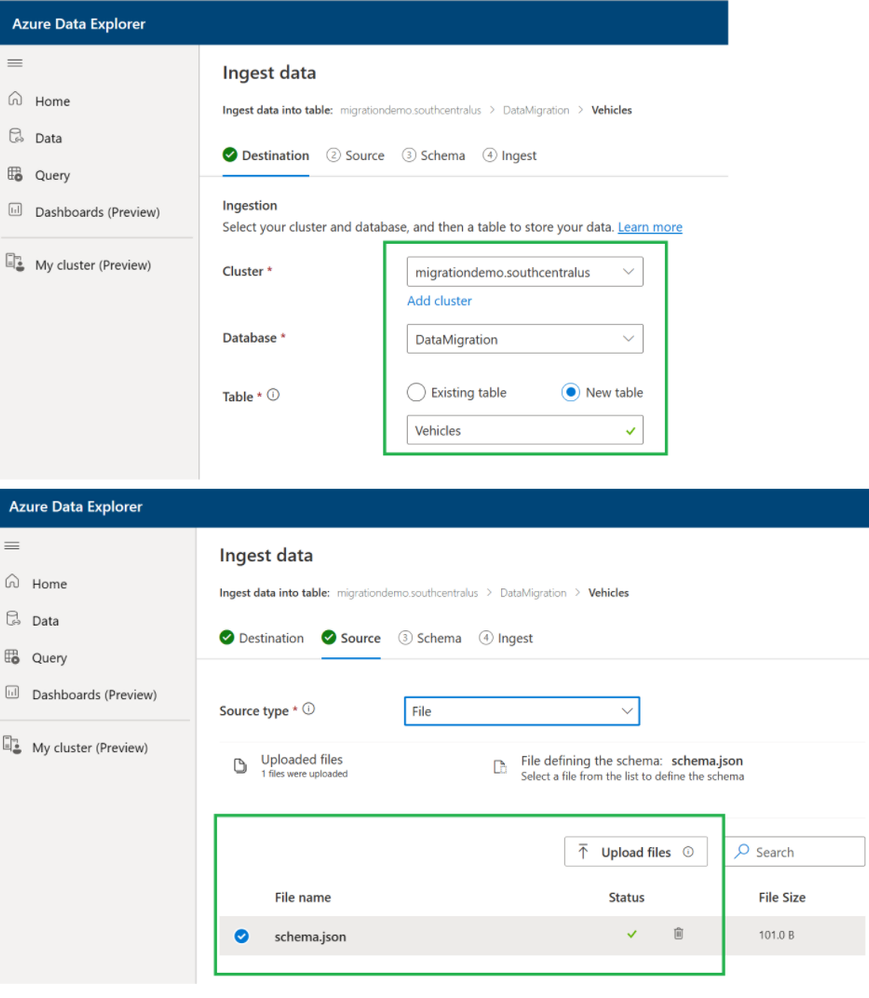Viewport: 869px width, 998px height.
Task: Click File Size column header
Action: tap(782, 897)
